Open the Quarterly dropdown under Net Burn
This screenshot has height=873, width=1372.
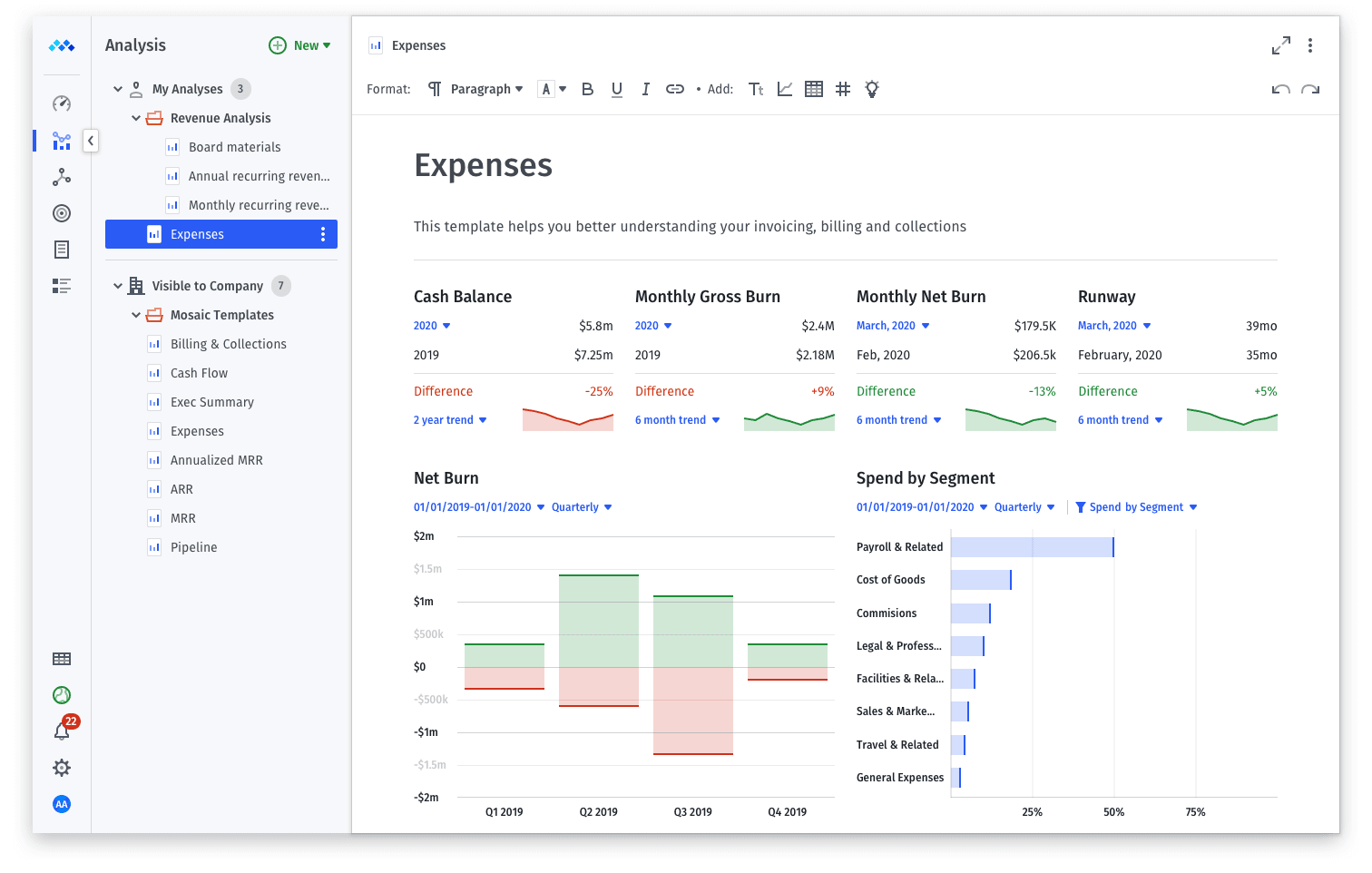tap(582, 506)
